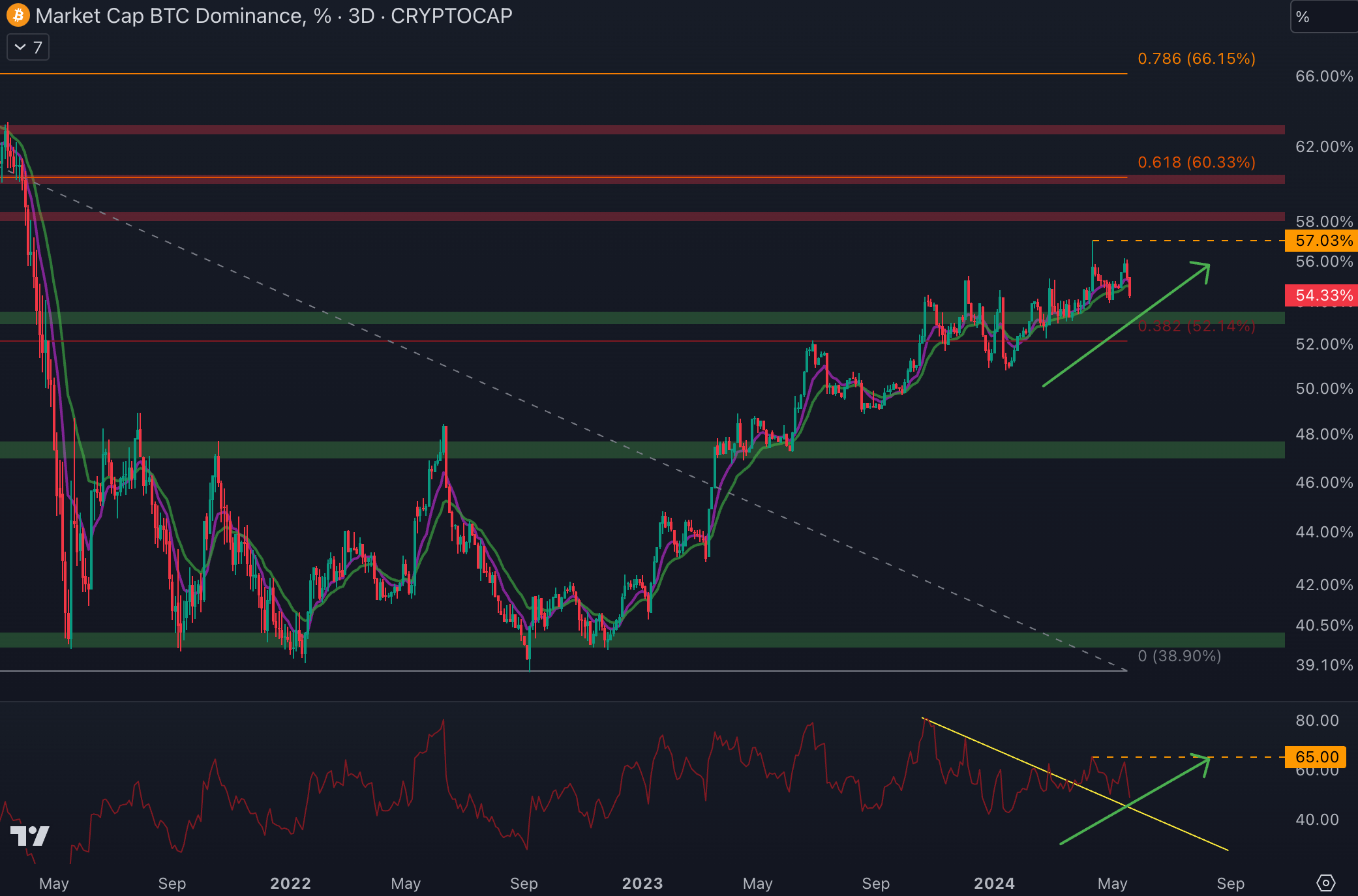
Task: Select the dashed gray diagonal trendline
Action: pyautogui.click(x=522, y=401)
